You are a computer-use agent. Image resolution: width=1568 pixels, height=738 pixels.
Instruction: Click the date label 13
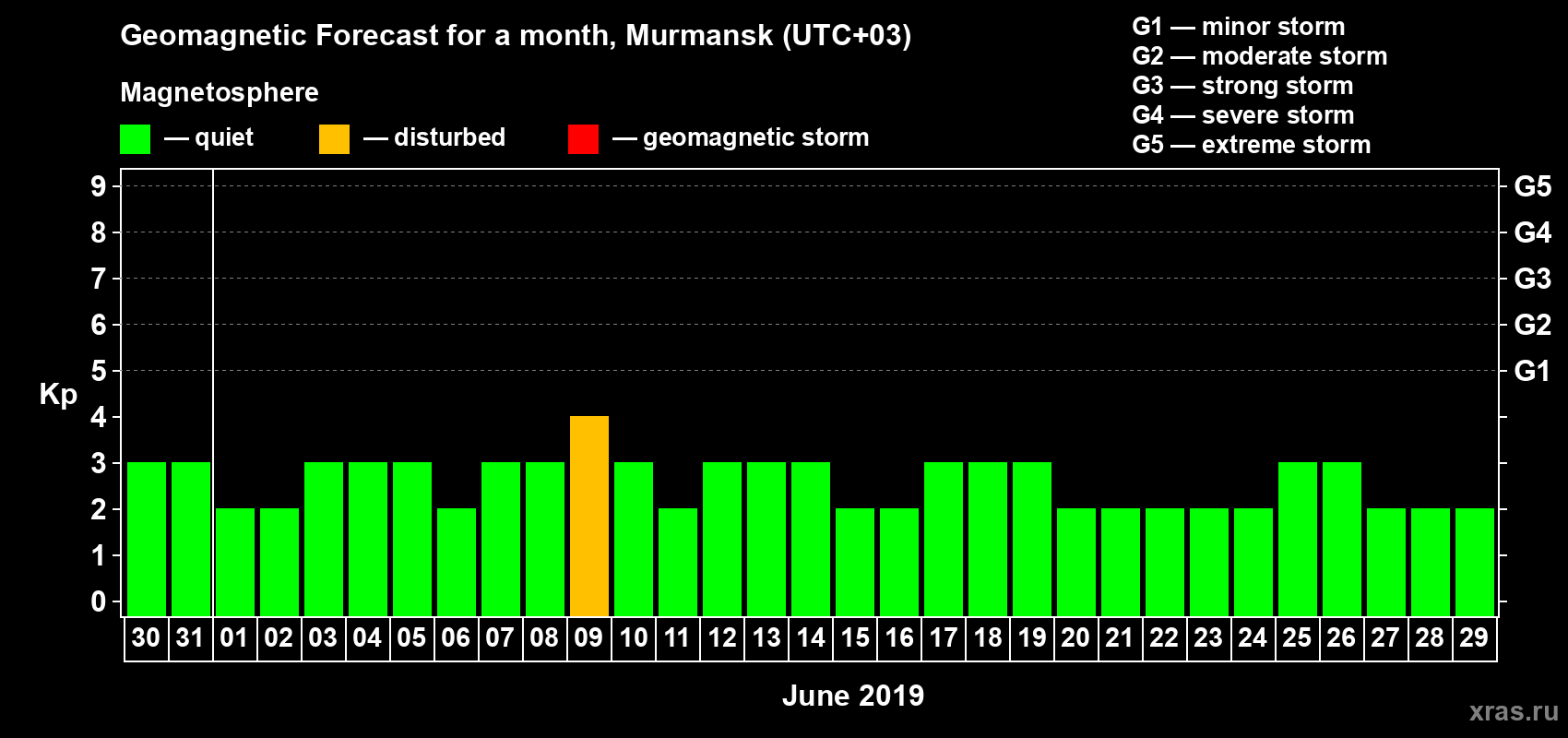click(x=766, y=637)
